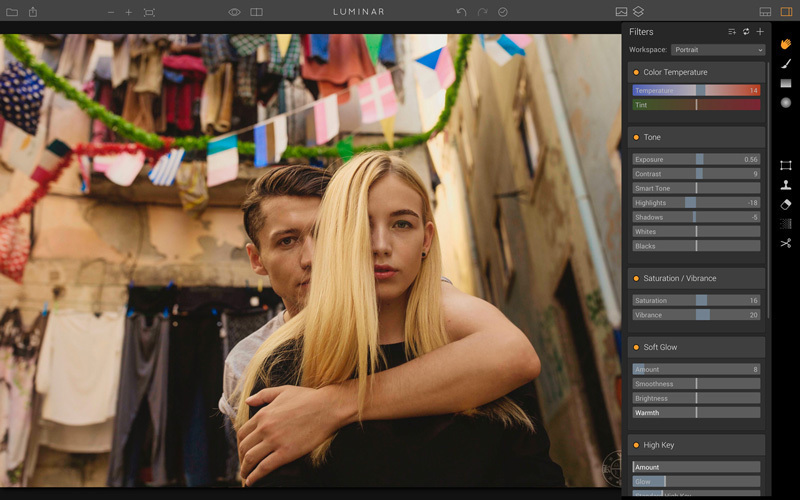
Task: Adjust the Exposure slider
Action: (696, 159)
